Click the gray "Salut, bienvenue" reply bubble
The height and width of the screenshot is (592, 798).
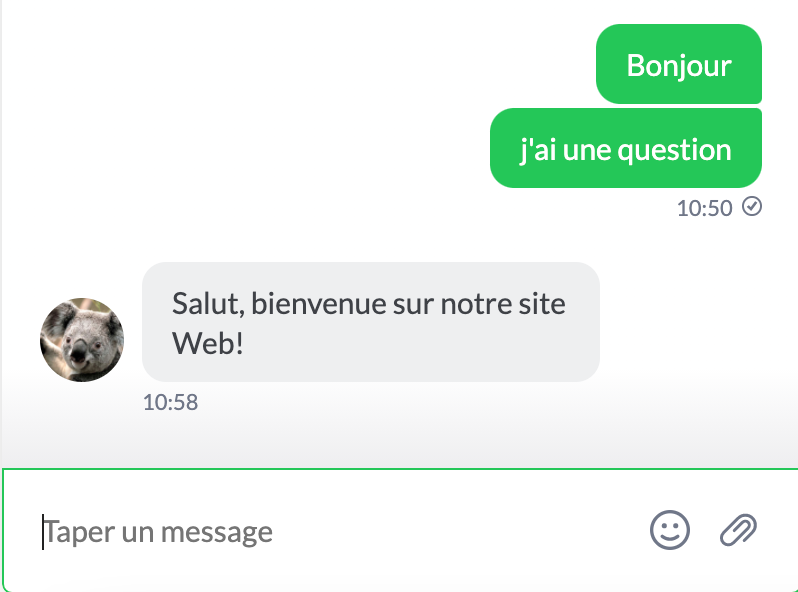click(370, 322)
